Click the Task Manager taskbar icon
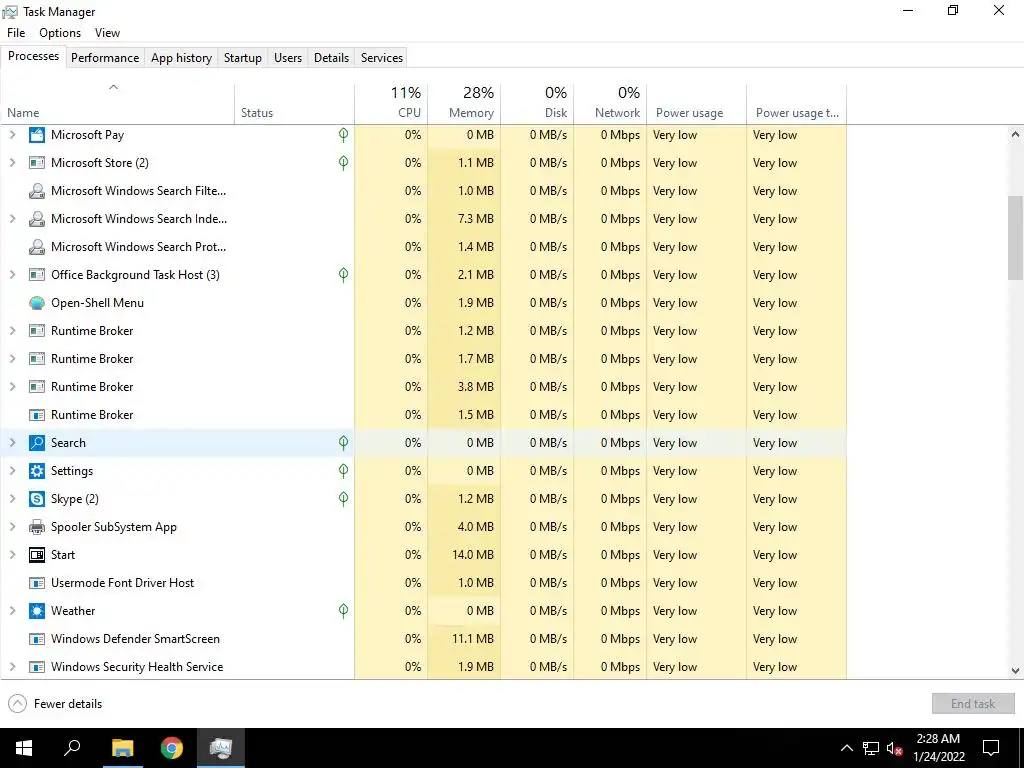 coord(221,748)
